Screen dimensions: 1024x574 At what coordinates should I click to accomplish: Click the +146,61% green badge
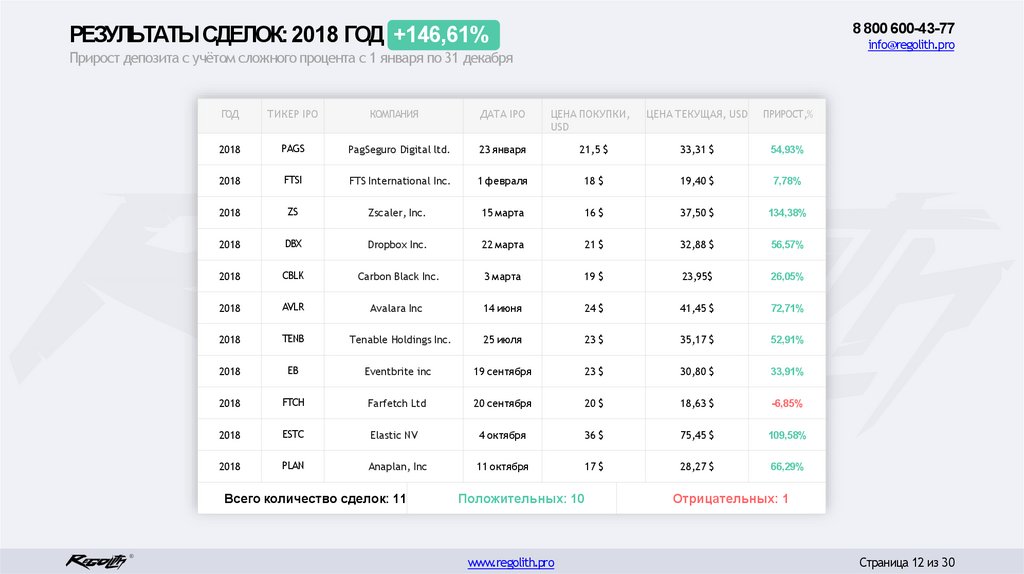pyautogui.click(x=443, y=35)
